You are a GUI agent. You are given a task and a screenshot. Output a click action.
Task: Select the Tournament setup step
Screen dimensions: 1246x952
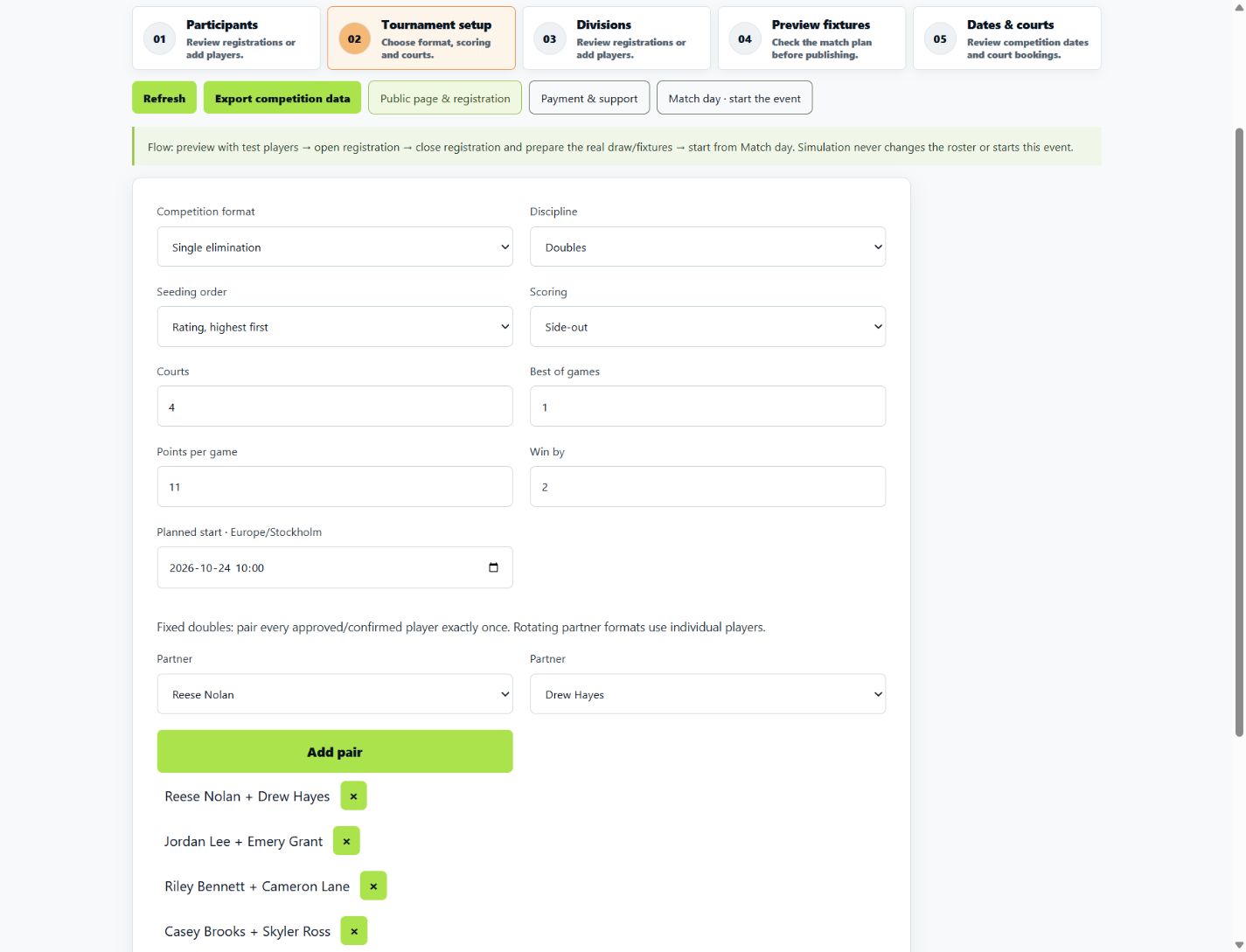coord(421,38)
